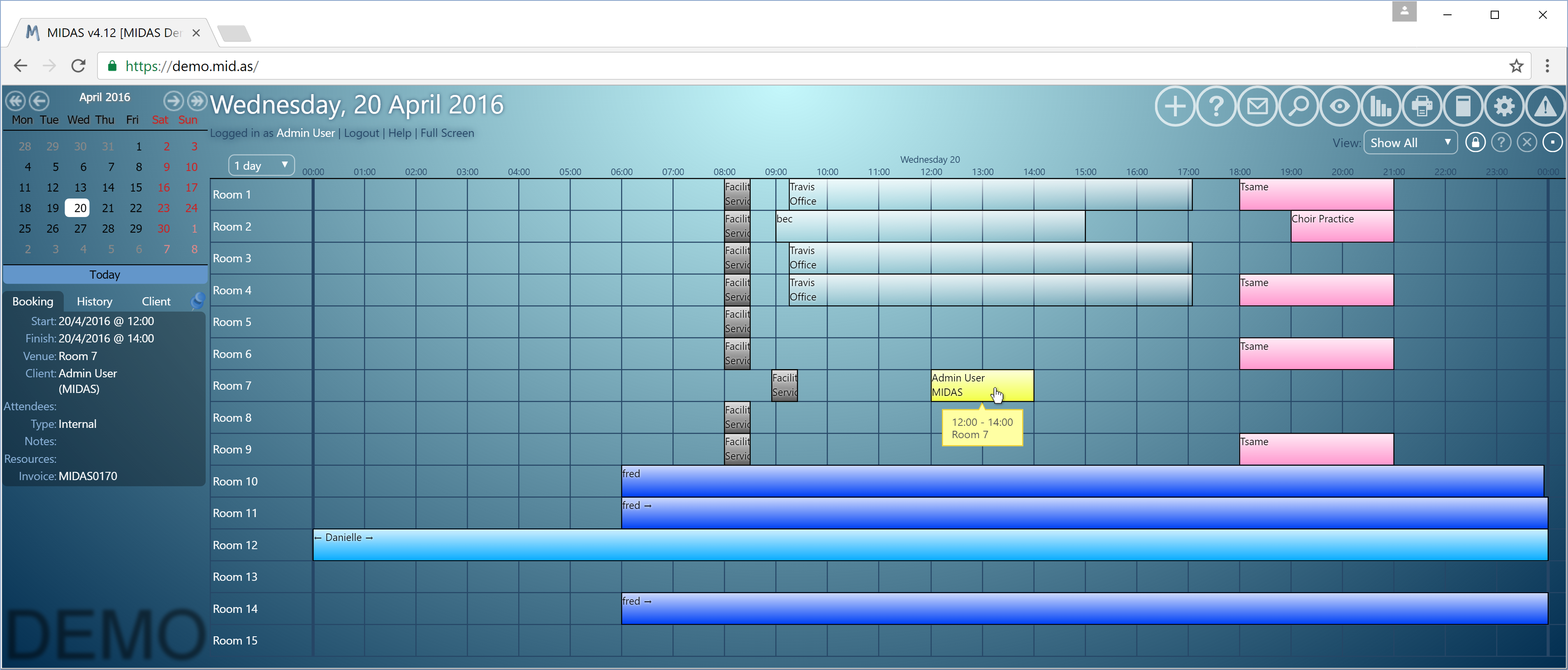Go to next month in calendar

tap(173, 100)
